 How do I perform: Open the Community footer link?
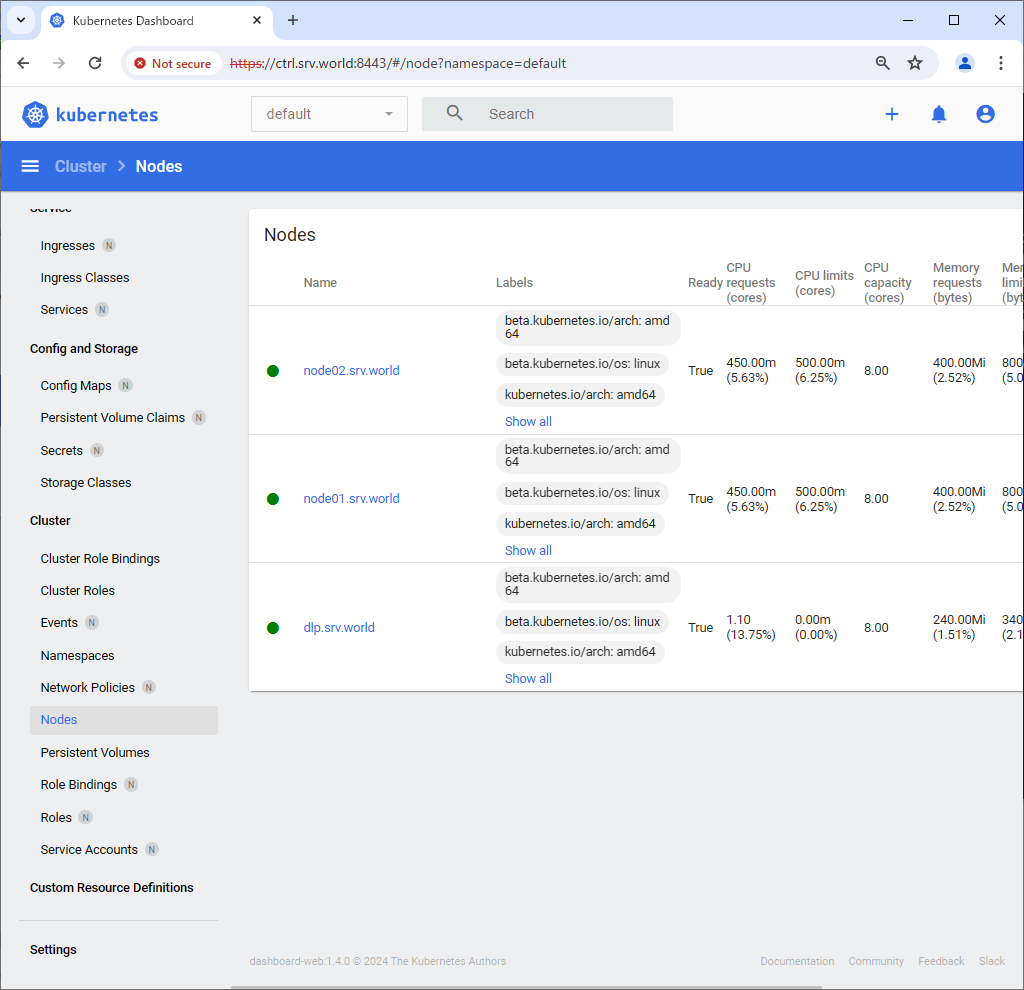(x=876, y=961)
